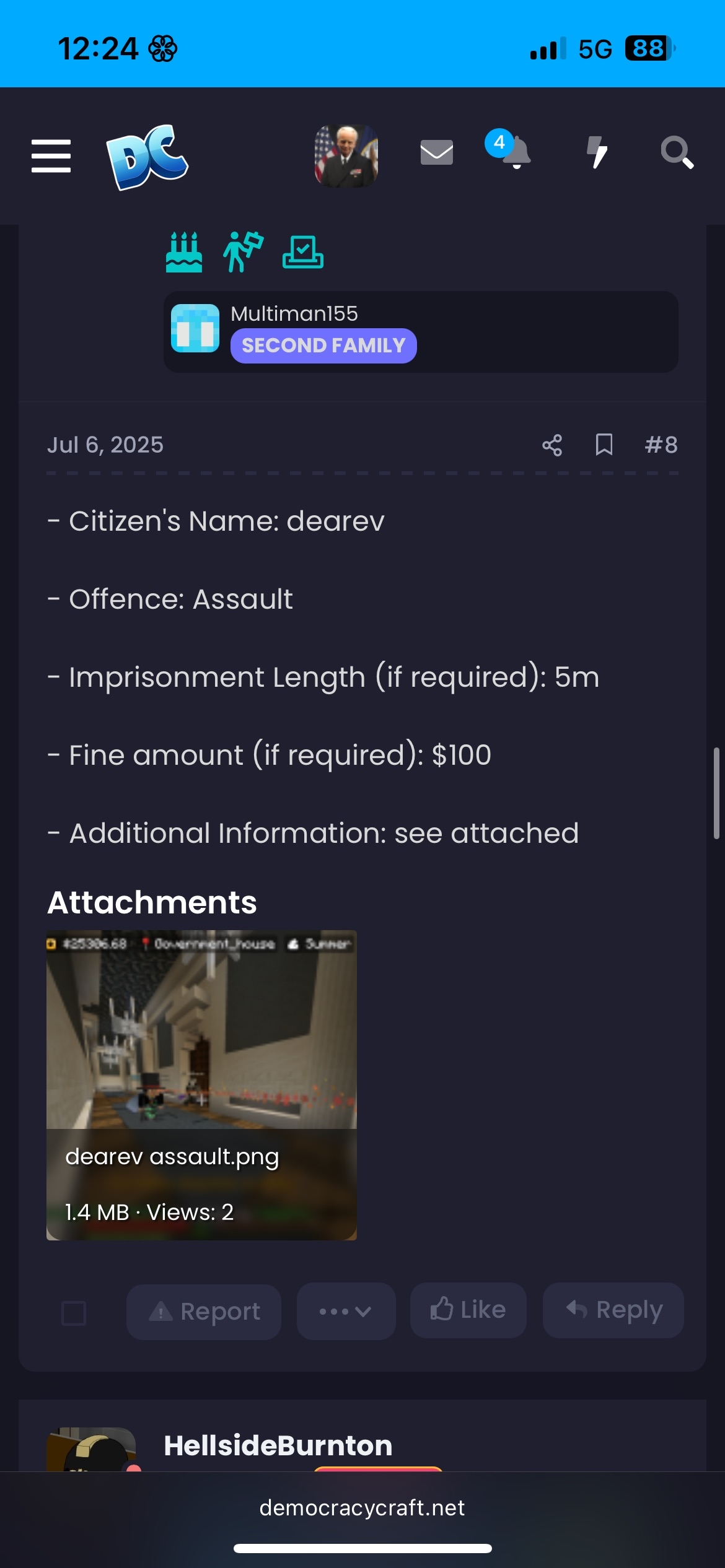725x1568 pixels.
Task: Reply to the dearev assault post
Action: click(613, 1310)
